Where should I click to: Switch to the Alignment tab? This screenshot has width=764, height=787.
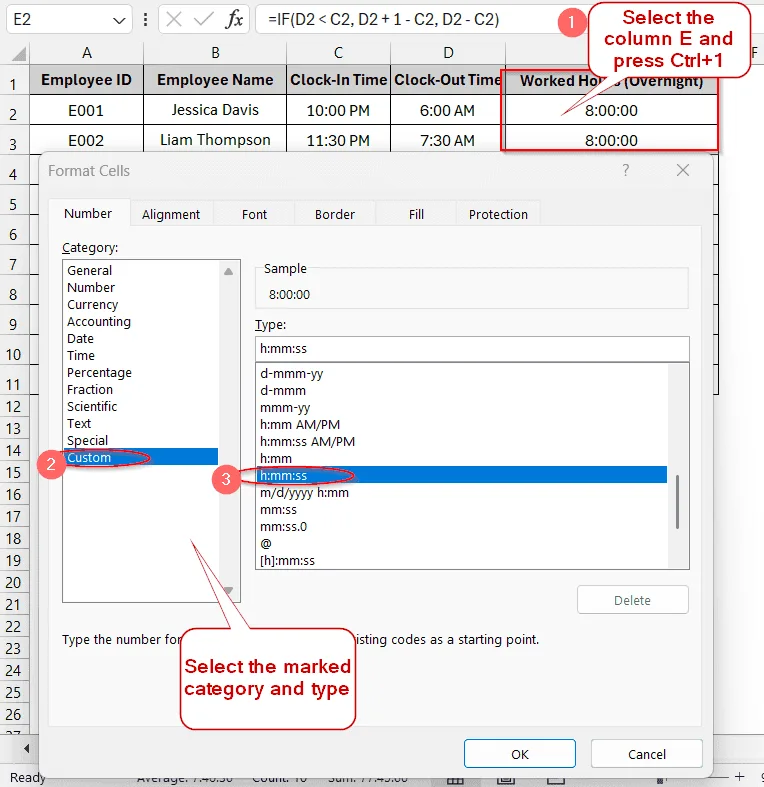pyautogui.click(x=171, y=214)
